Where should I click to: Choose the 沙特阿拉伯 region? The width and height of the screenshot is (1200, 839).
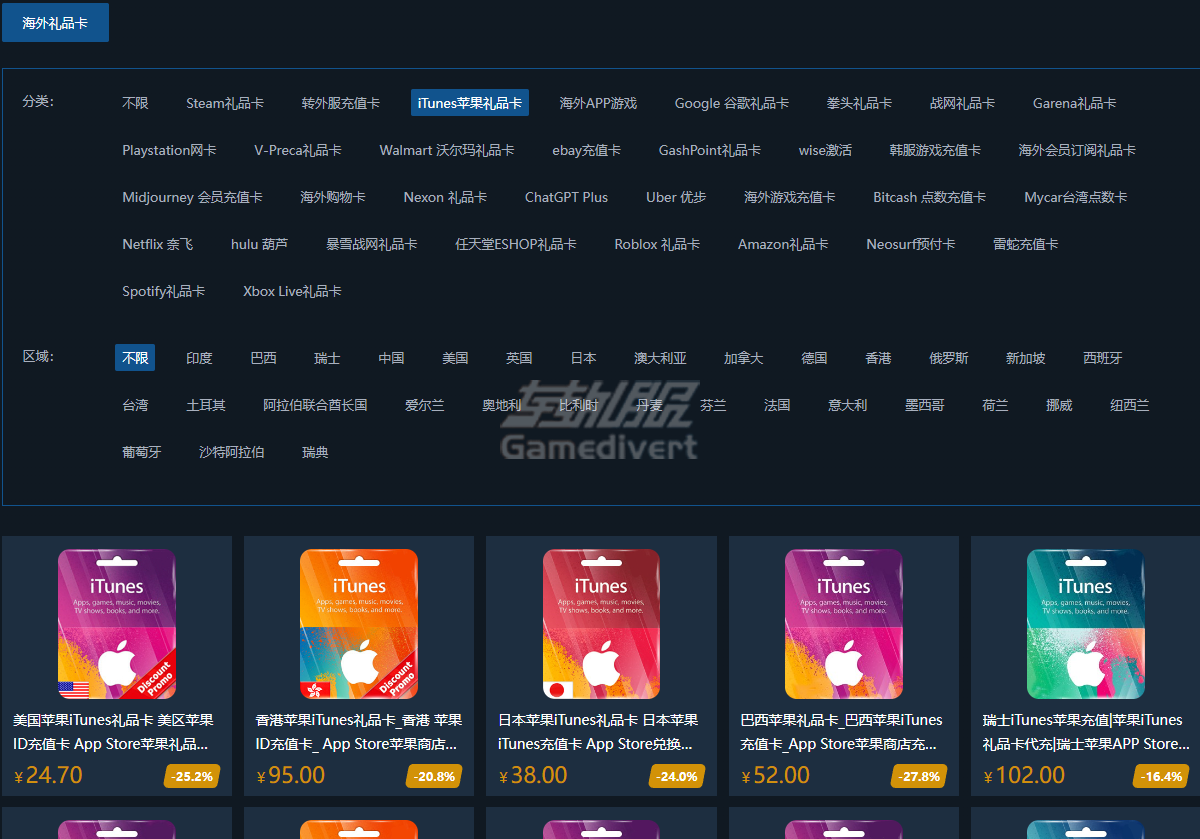232,452
